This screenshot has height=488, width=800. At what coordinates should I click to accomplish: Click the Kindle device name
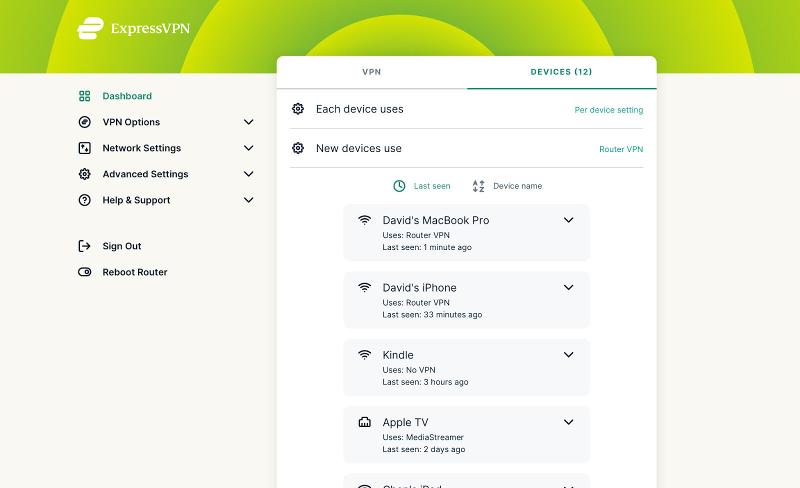click(398, 355)
